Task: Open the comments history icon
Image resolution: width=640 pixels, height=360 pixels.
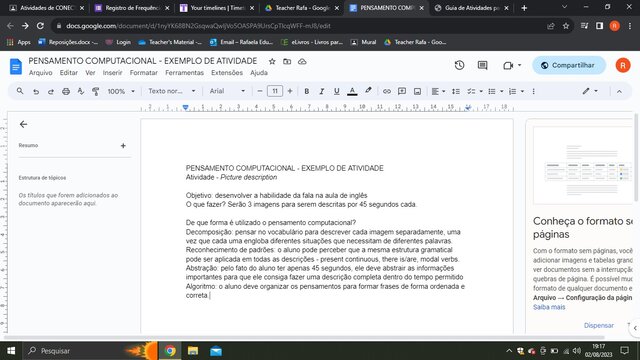Action: tap(482, 65)
